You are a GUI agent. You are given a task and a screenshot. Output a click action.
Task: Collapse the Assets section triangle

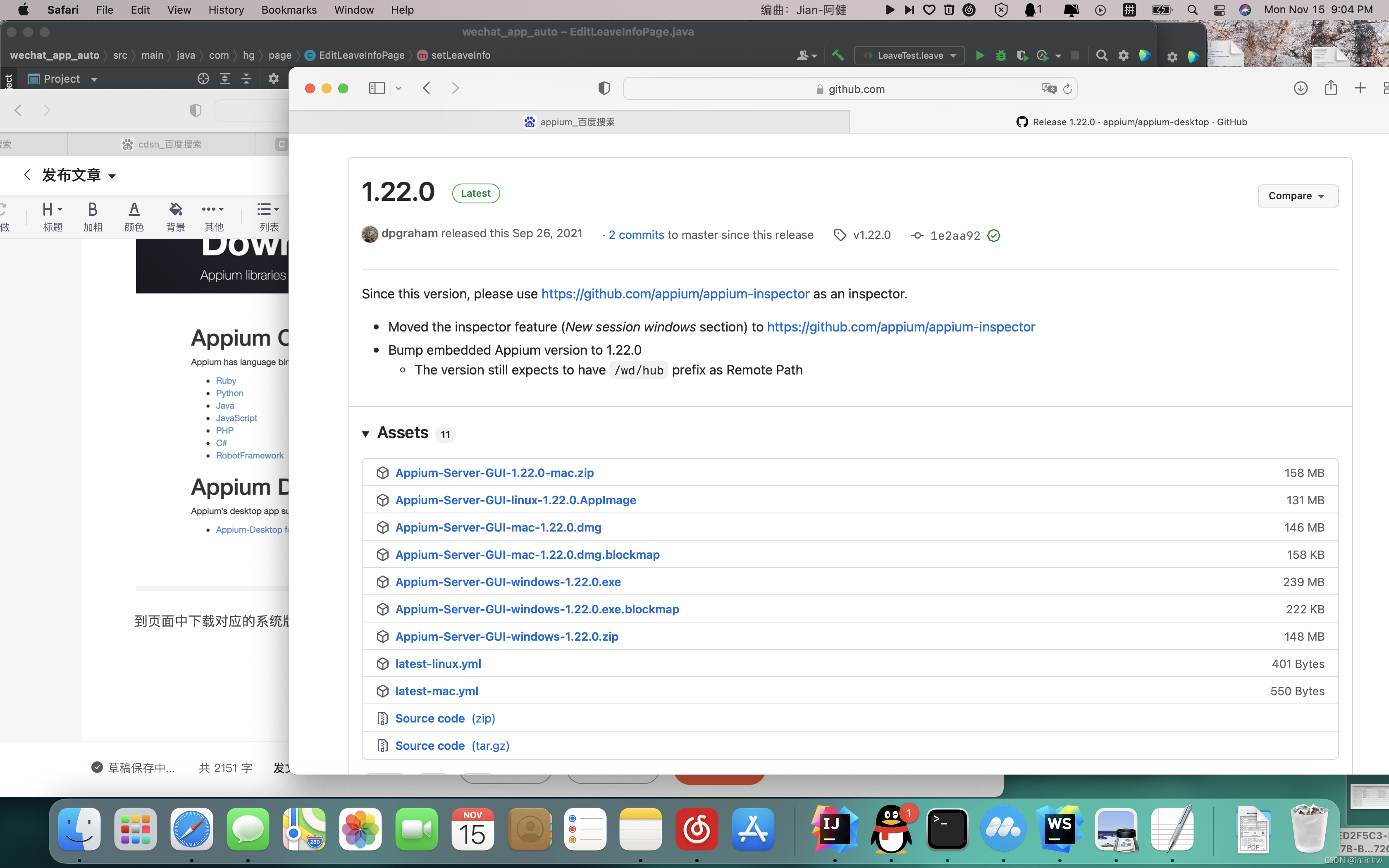[x=365, y=434]
